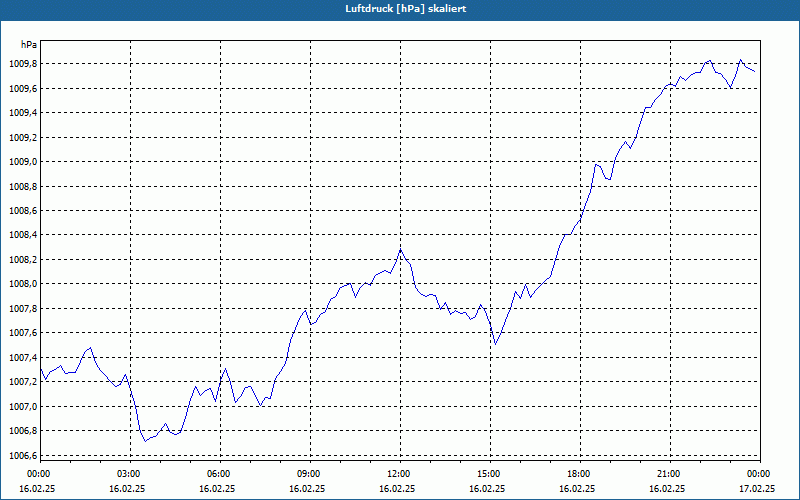Pick the y-axis tick "1007,6"

[x=23, y=333]
